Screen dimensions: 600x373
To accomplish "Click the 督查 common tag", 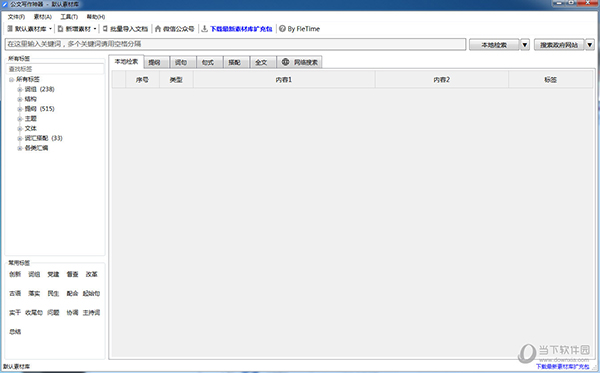I will coord(72,274).
